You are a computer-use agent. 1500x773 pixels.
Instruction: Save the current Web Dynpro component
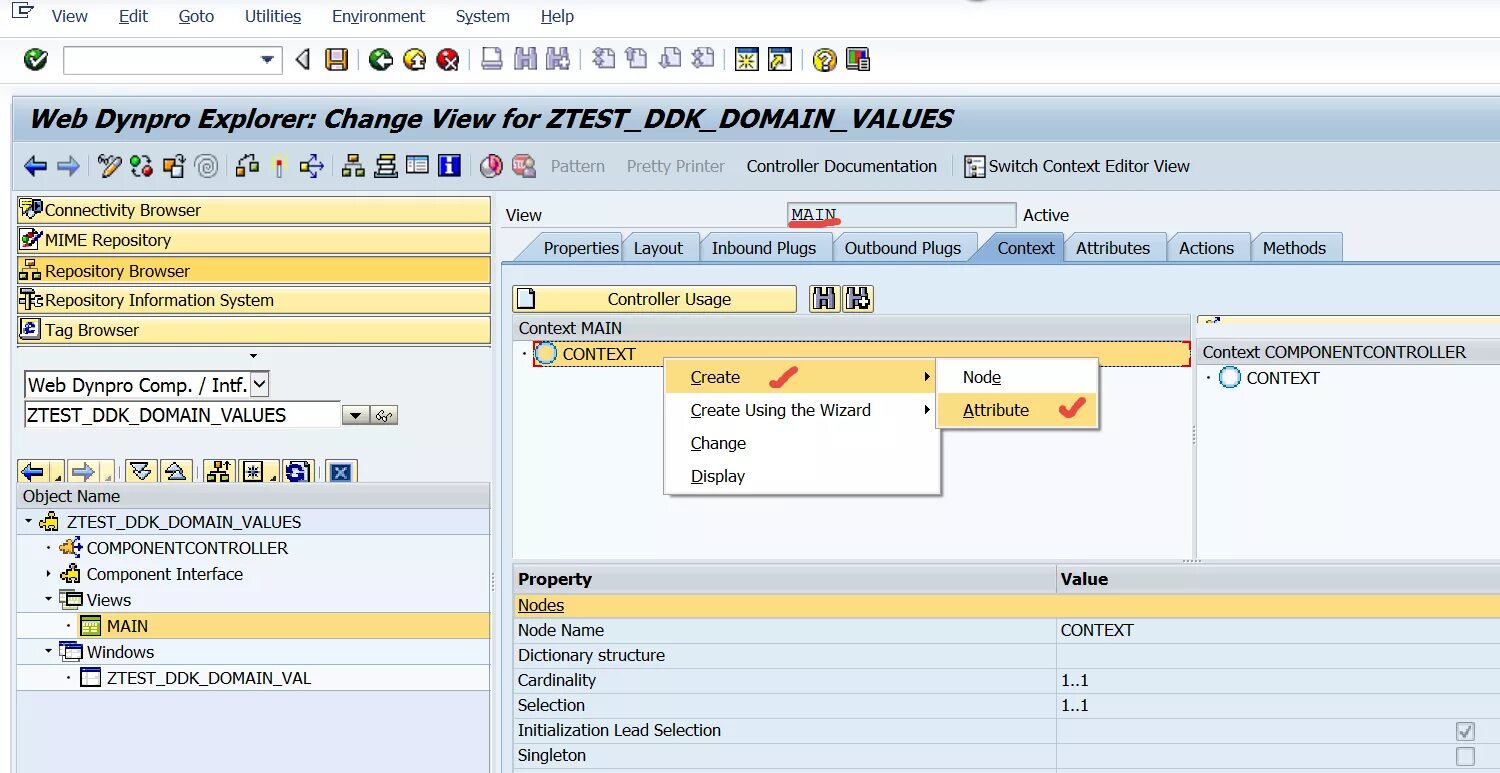[x=337, y=59]
